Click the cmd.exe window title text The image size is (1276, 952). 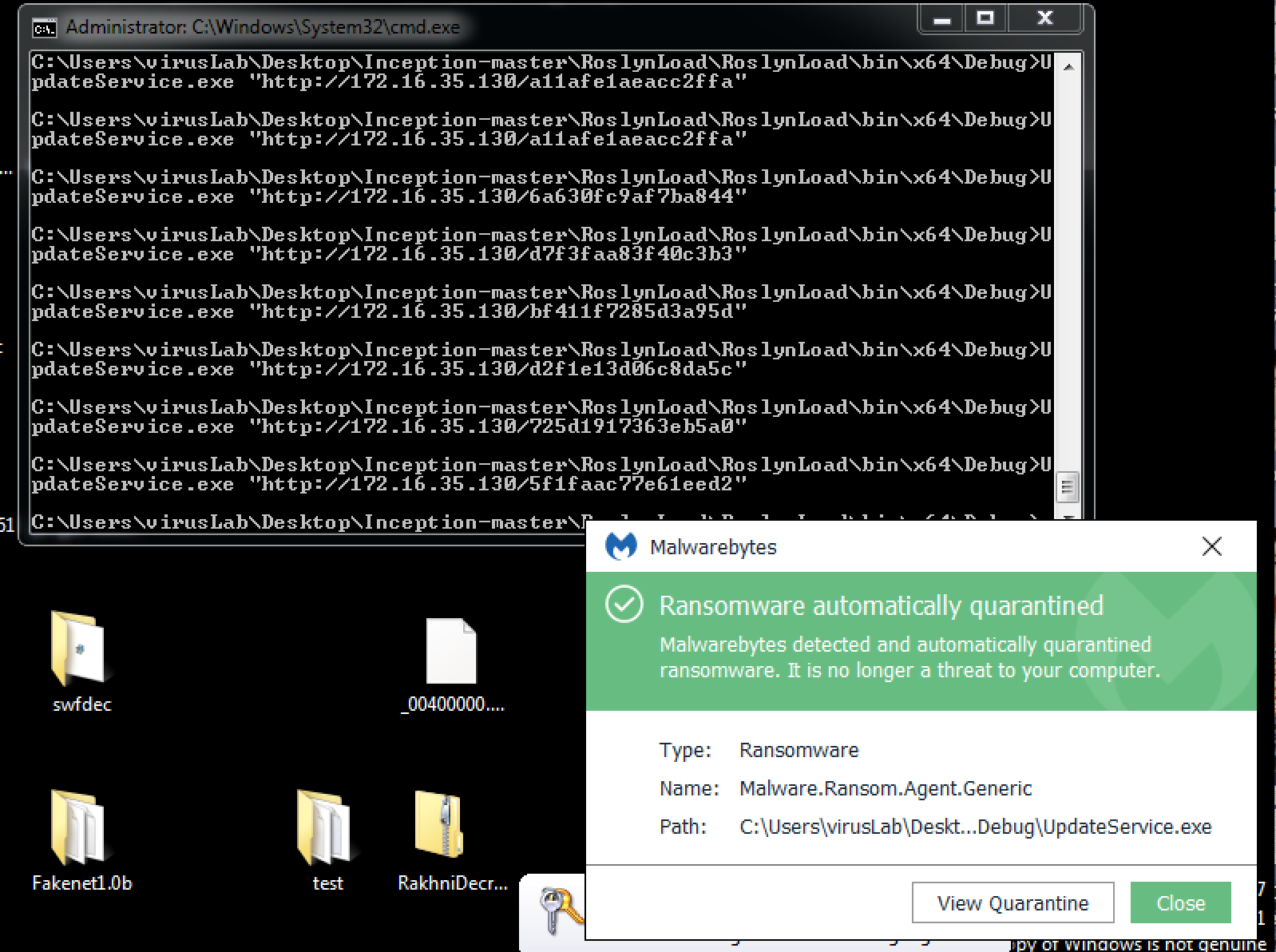263,27
